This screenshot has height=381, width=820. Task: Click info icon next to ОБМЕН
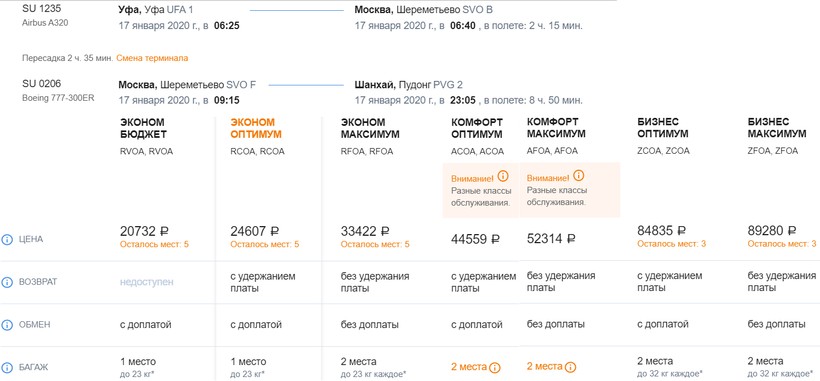7,325
